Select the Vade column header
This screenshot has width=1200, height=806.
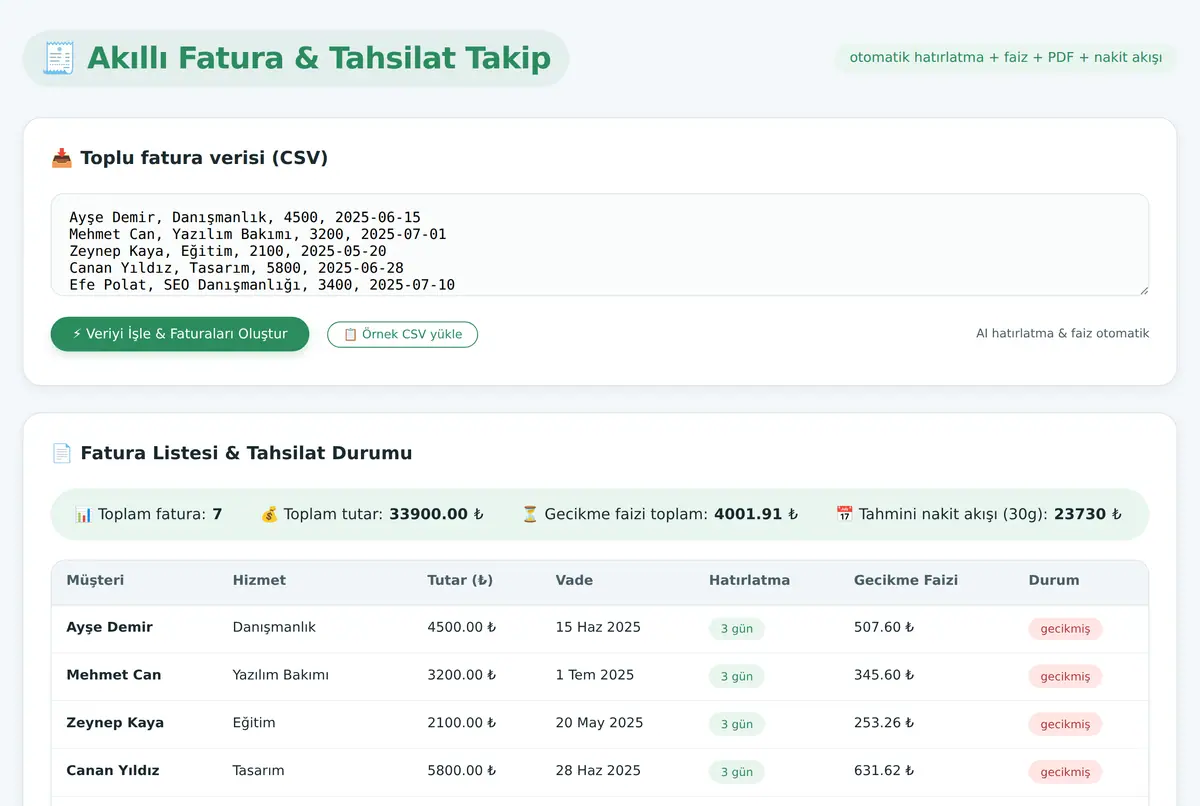(574, 580)
